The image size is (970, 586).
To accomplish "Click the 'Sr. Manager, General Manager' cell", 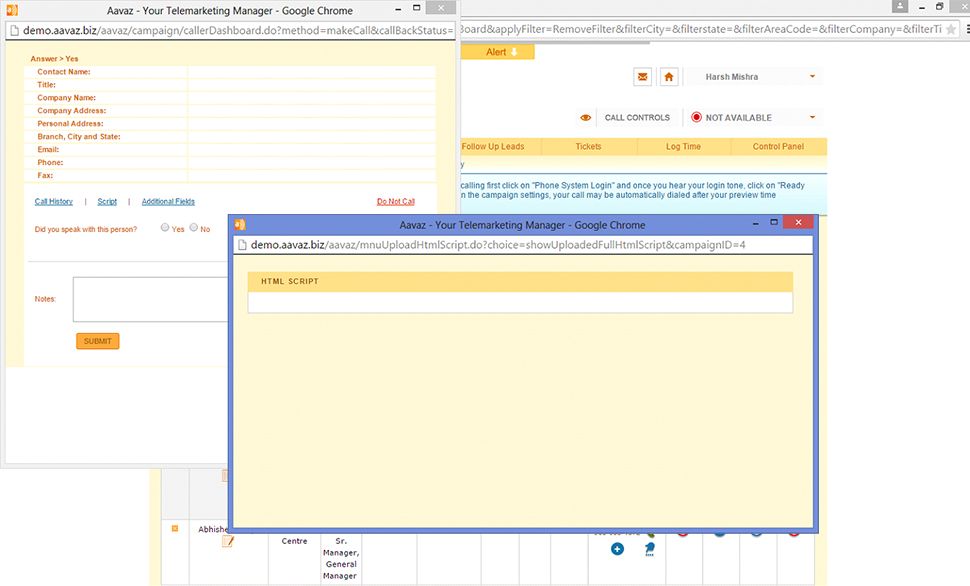I will [340, 558].
